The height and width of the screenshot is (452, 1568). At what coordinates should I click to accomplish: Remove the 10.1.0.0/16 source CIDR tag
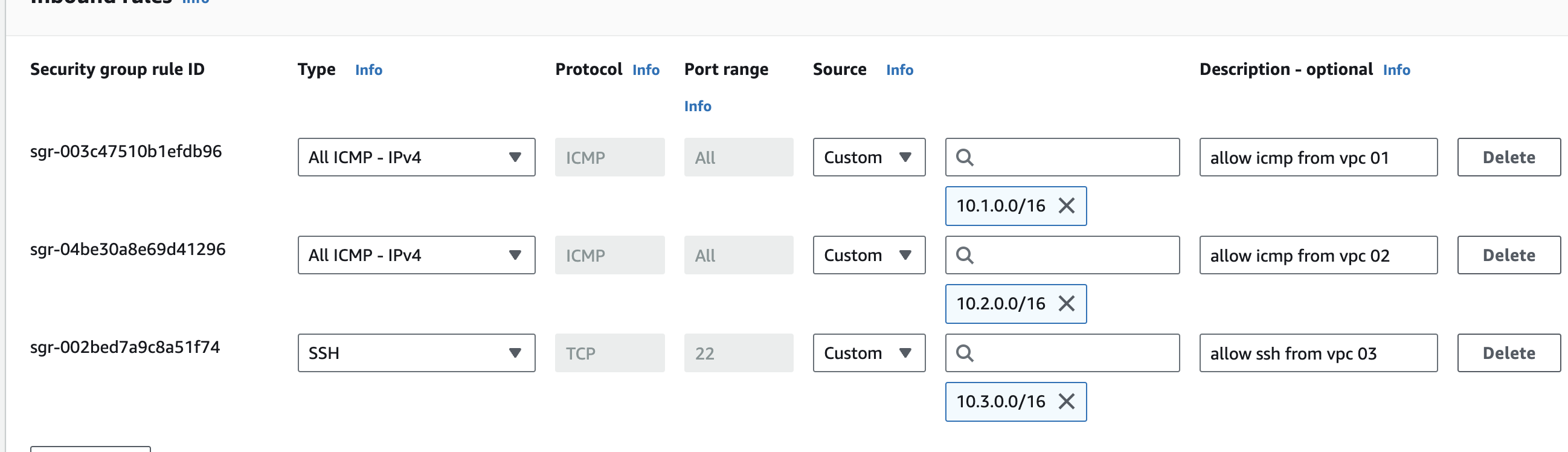click(1067, 206)
